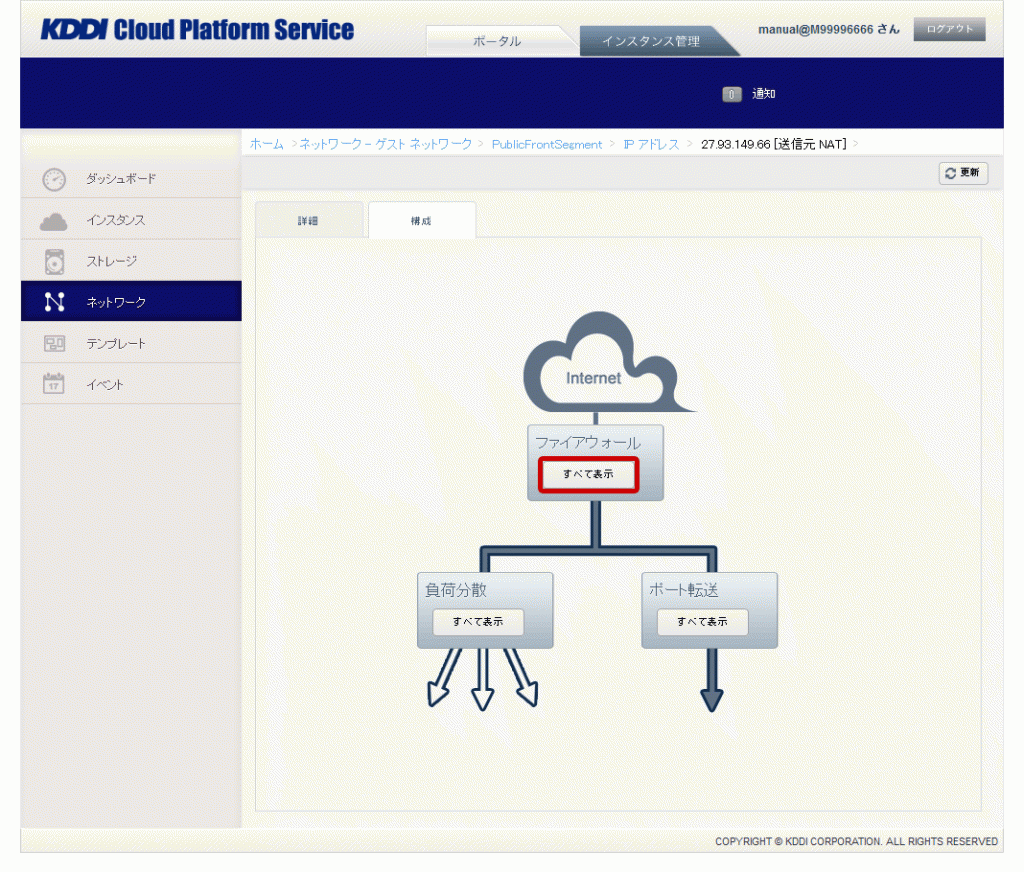1024x872 pixels.
Task: Click the dashboard gauge icon
Action: (54, 179)
